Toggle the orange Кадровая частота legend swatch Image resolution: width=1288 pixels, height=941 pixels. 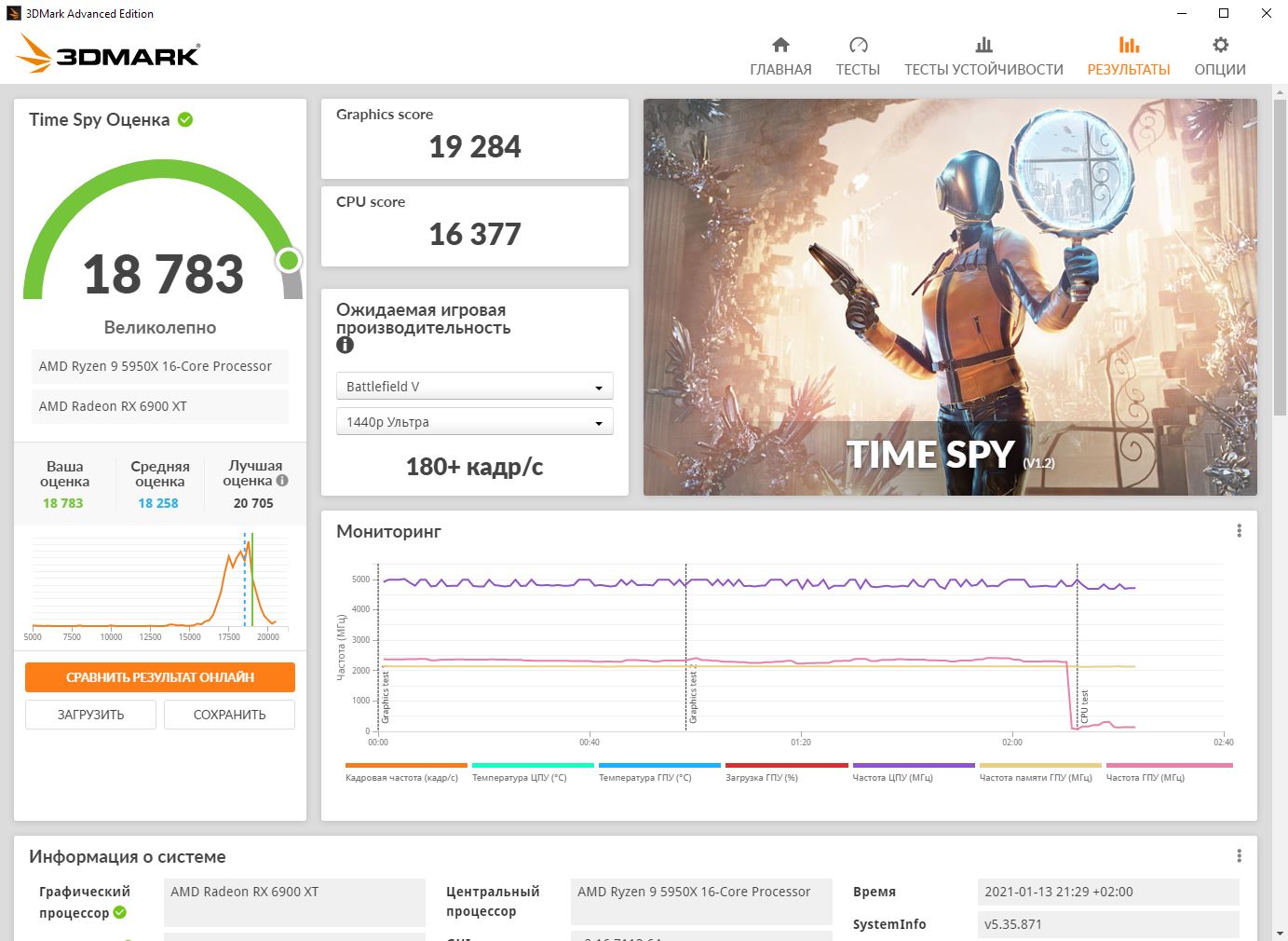tap(406, 766)
